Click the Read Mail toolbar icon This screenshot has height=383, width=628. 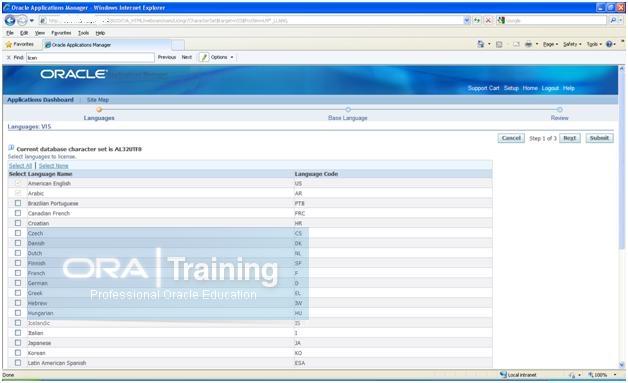pos(516,44)
